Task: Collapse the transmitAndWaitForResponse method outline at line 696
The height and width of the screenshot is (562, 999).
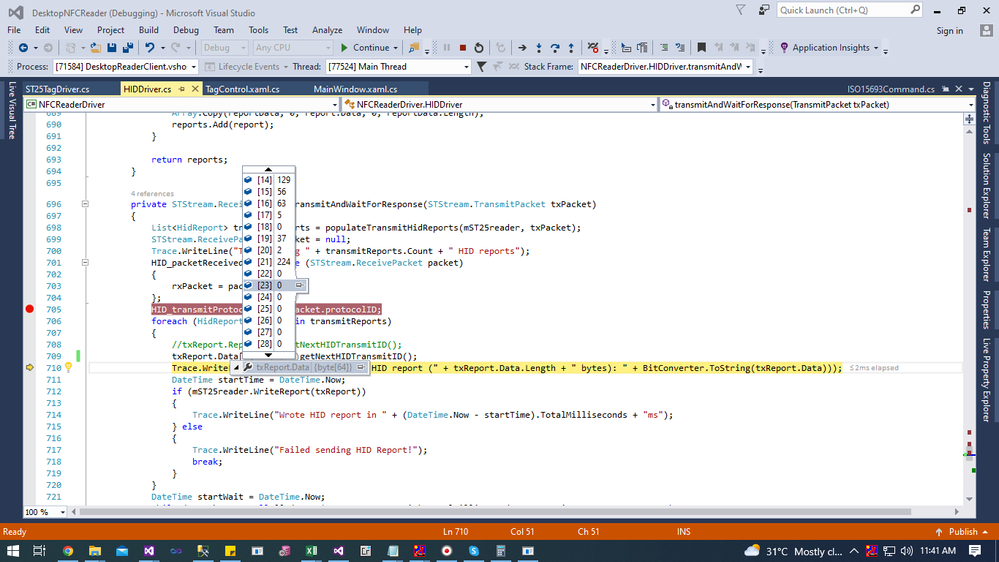Action: point(85,204)
